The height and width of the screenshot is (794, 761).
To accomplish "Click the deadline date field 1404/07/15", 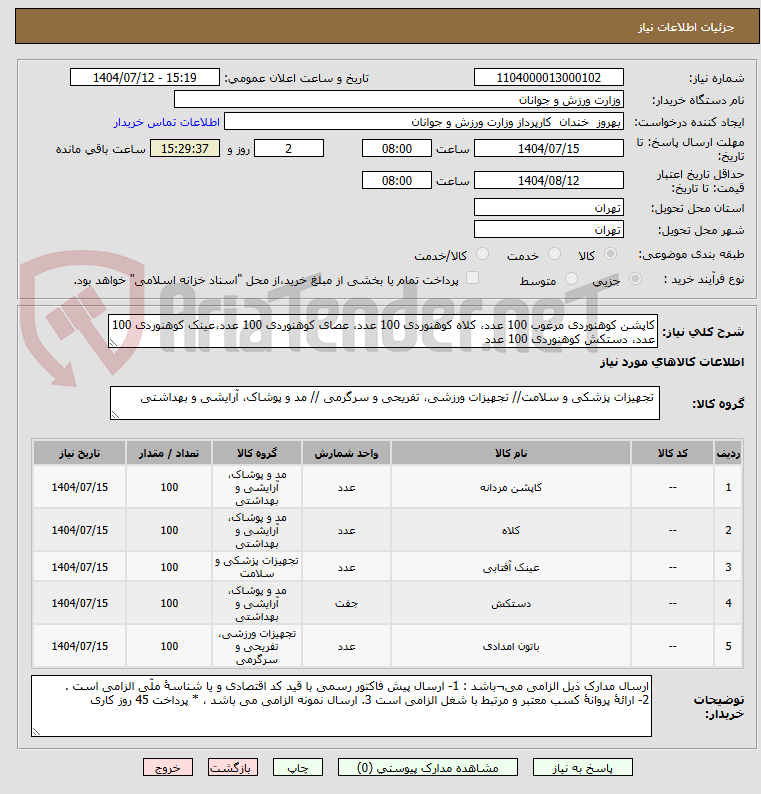I will tap(548, 148).
